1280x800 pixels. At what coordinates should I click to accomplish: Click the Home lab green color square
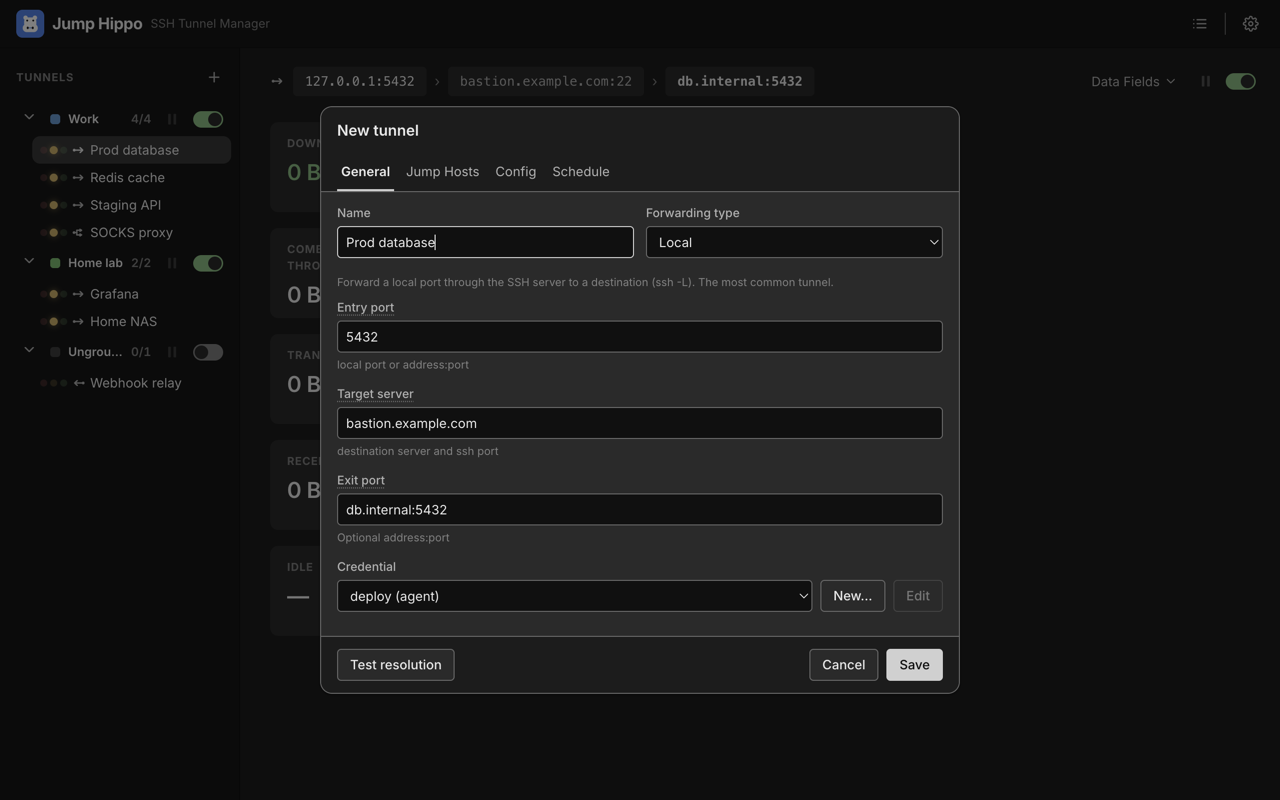(x=55, y=263)
